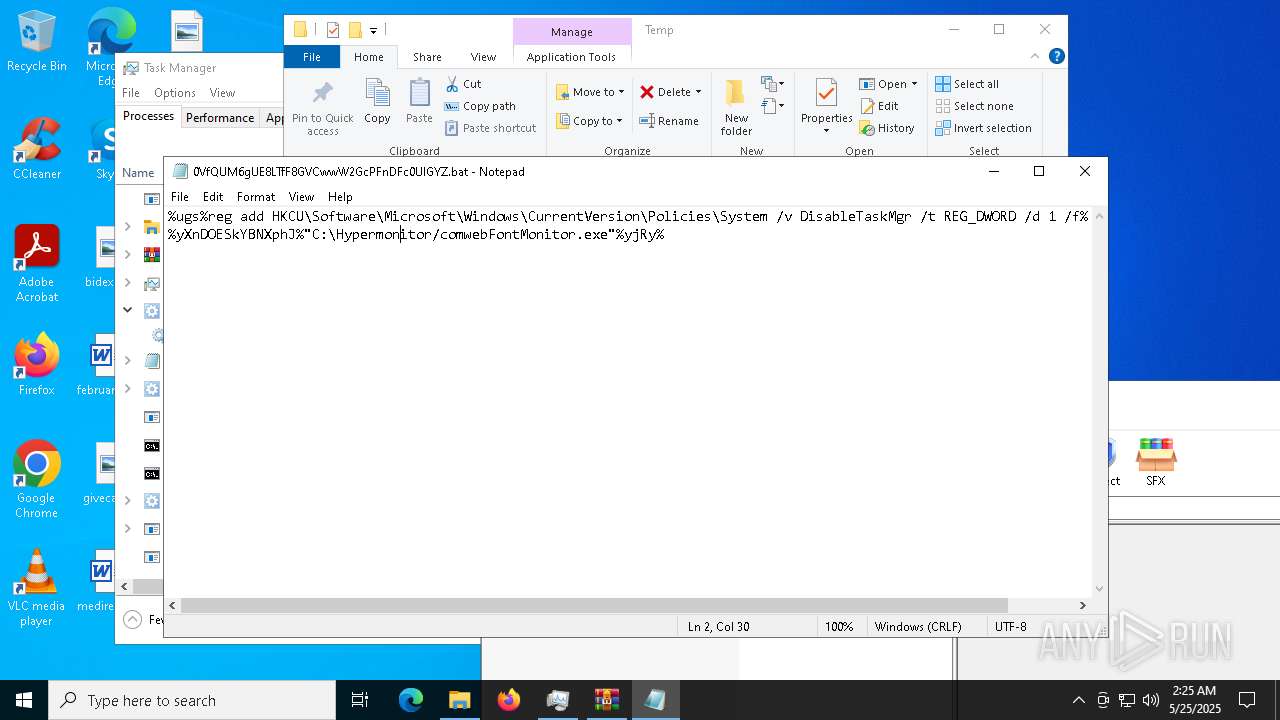Open Task Manager's File menu

(x=131, y=93)
